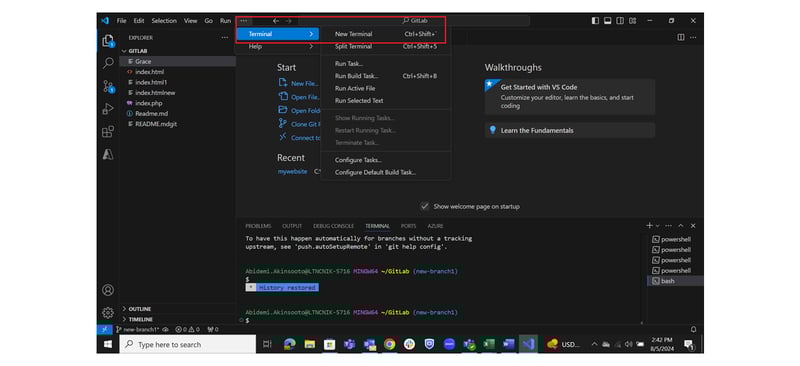Show hidden system tray icons chevron
800x366 pixels.
coord(594,345)
